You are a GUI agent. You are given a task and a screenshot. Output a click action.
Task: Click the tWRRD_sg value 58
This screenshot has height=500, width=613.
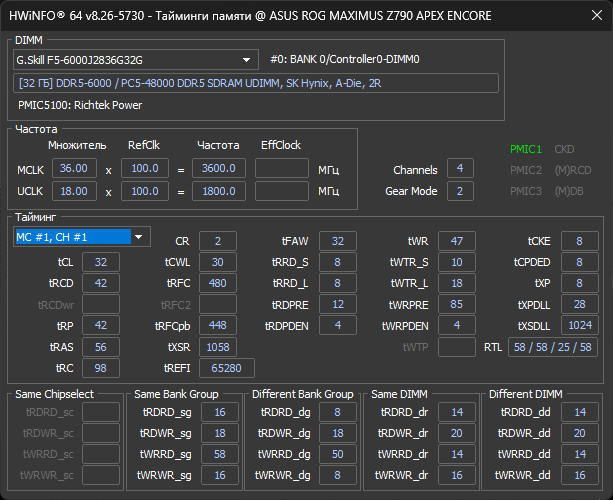click(x=220, y=454)
